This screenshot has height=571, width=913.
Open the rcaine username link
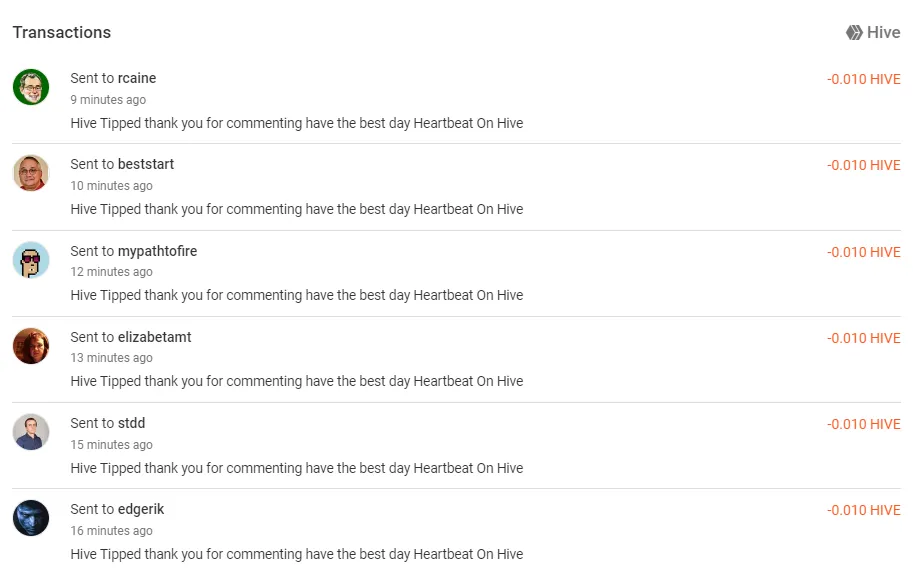click(137, 78)
